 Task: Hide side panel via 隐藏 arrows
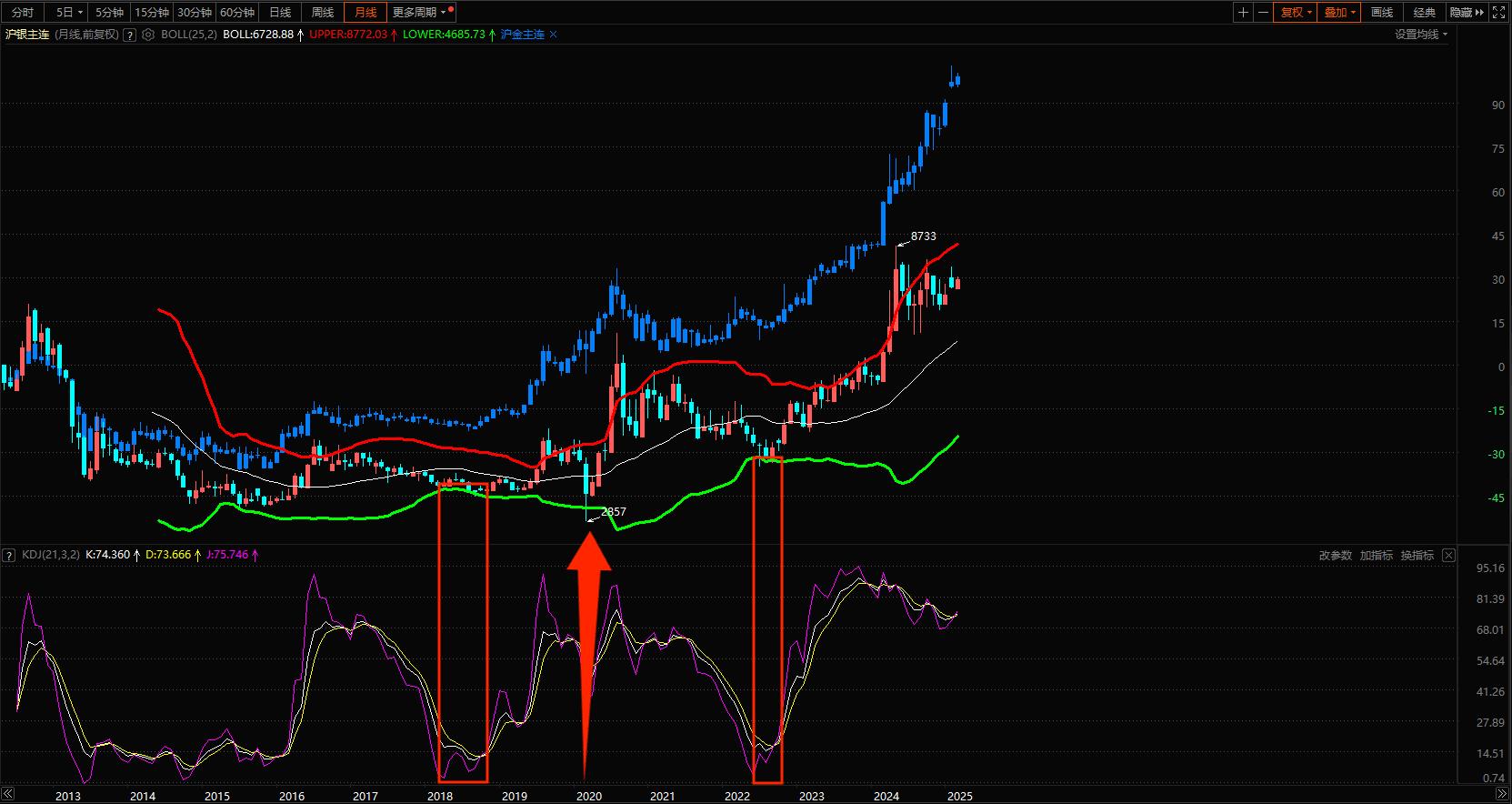click(x=1467, y=12)
